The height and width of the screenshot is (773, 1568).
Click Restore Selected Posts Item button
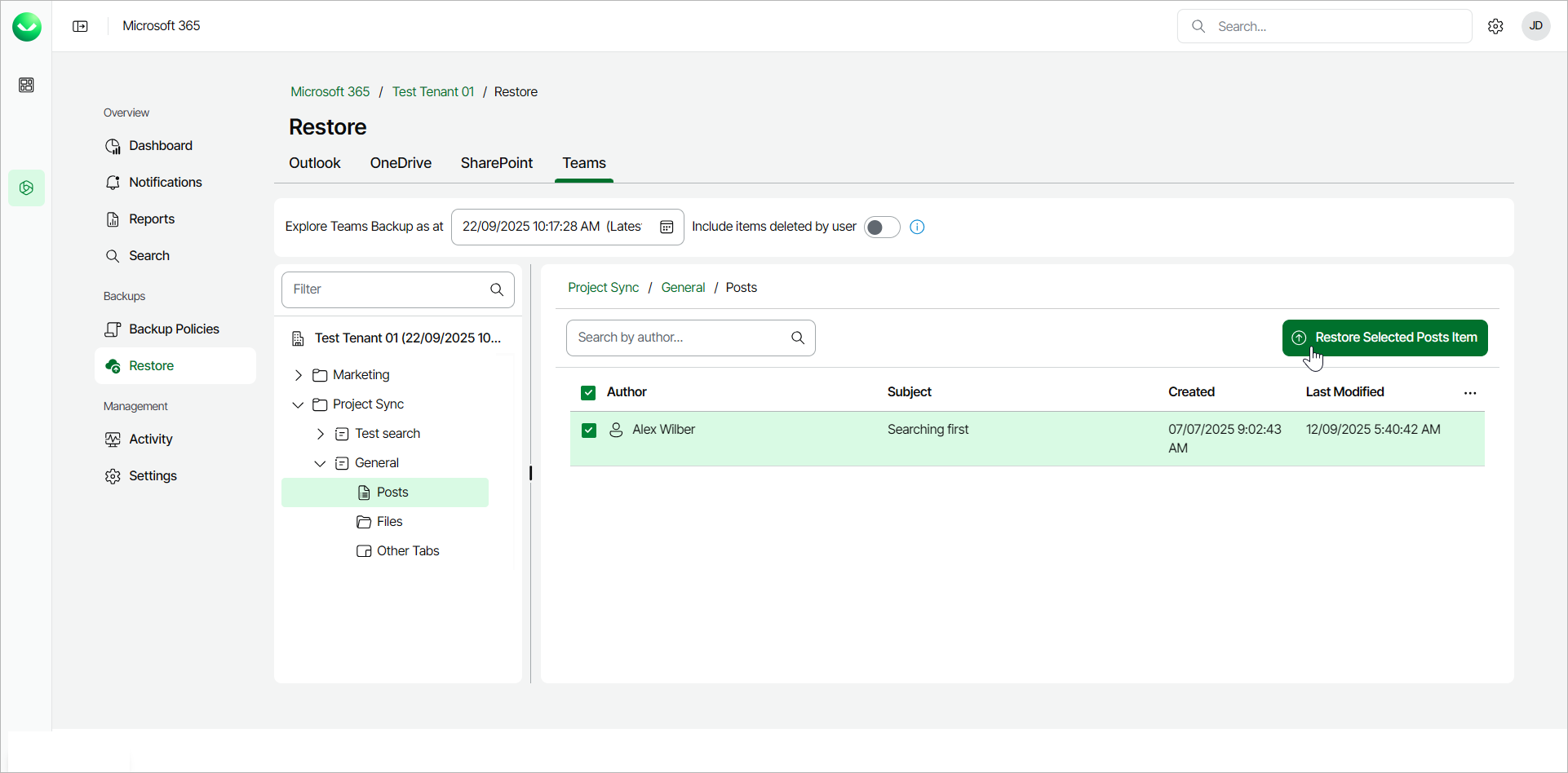(1384, 338)
